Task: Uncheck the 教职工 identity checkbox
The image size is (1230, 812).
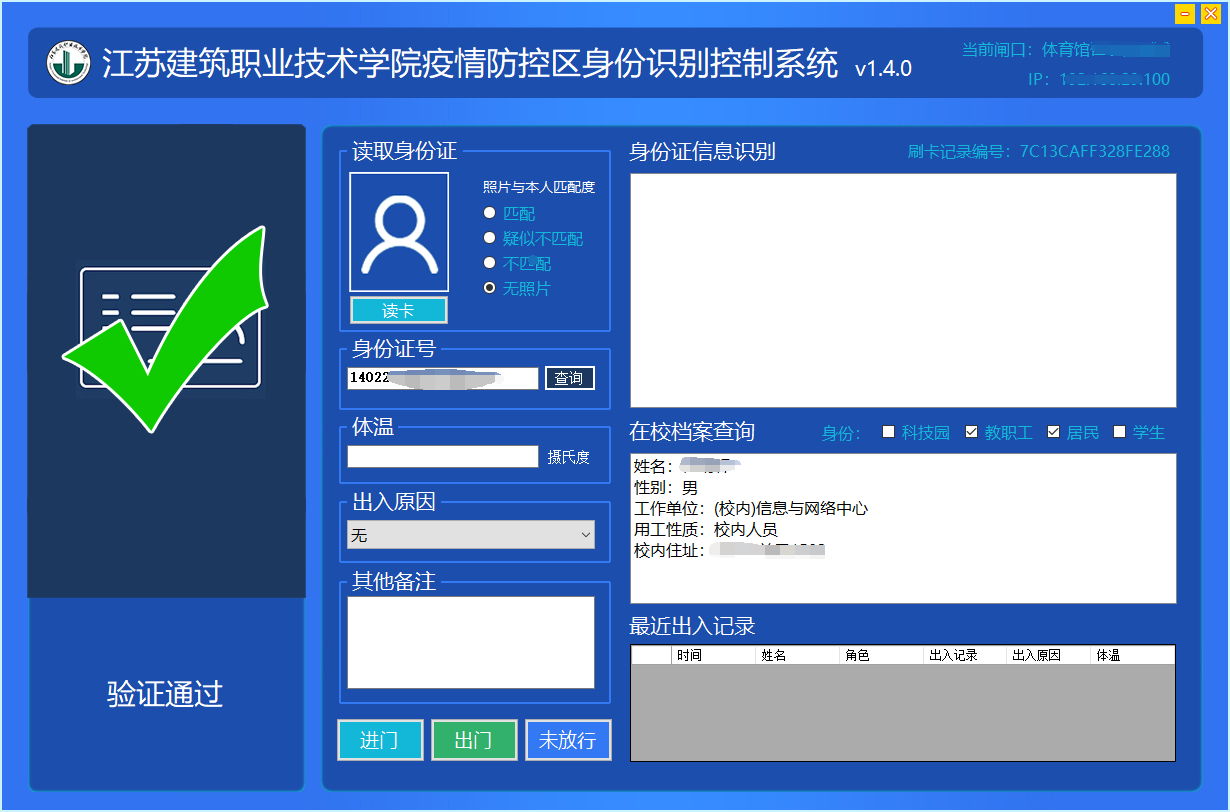Action: [971, 432]
